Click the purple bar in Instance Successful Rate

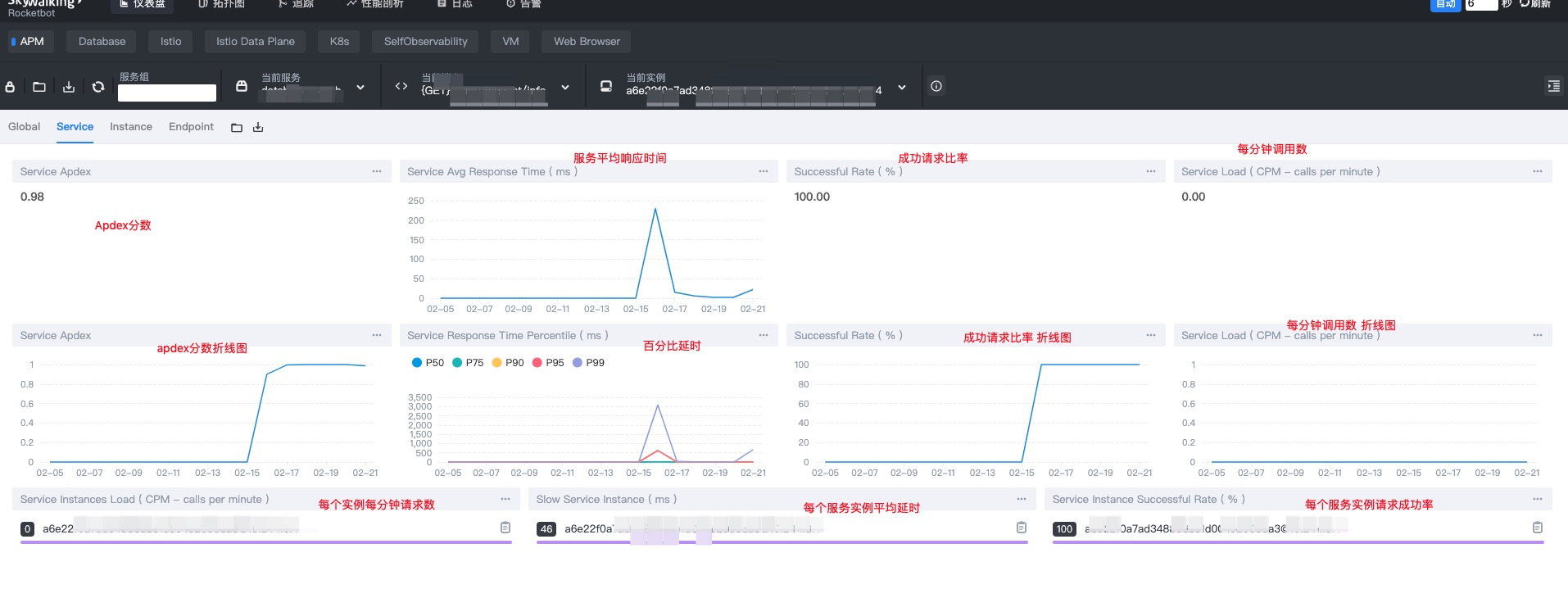(1298, 542)
